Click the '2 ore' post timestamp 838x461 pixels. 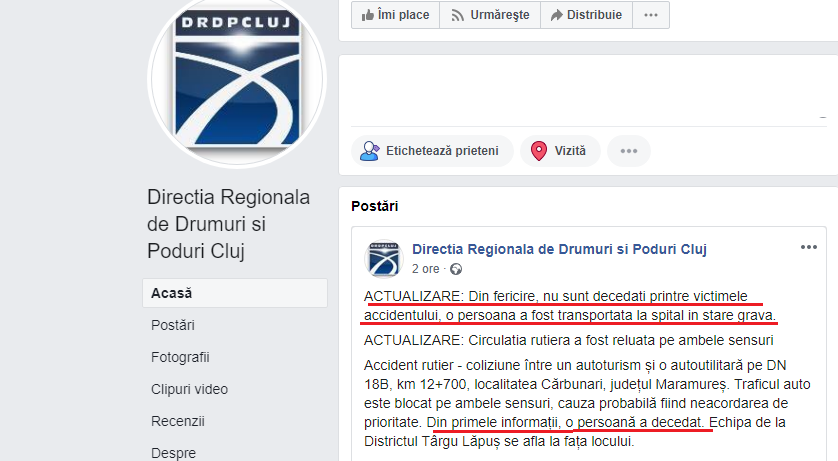(425, 269)
